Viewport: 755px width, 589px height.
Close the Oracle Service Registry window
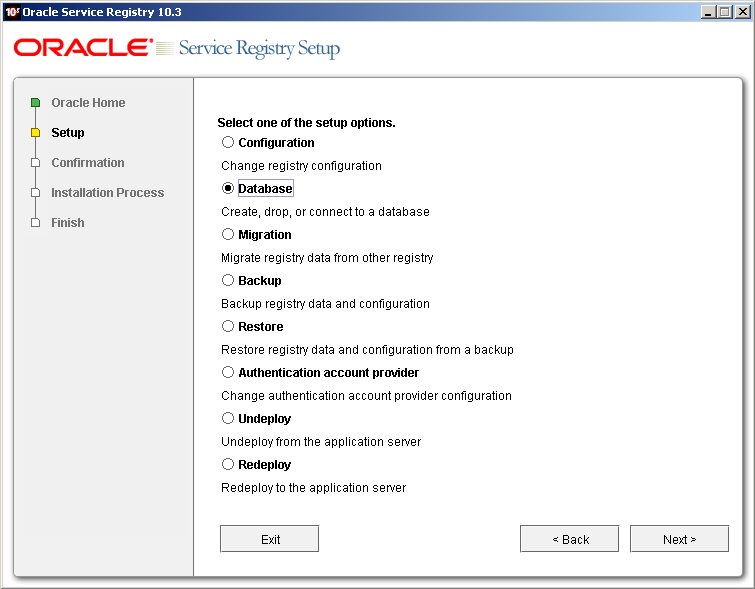point(743,12)
